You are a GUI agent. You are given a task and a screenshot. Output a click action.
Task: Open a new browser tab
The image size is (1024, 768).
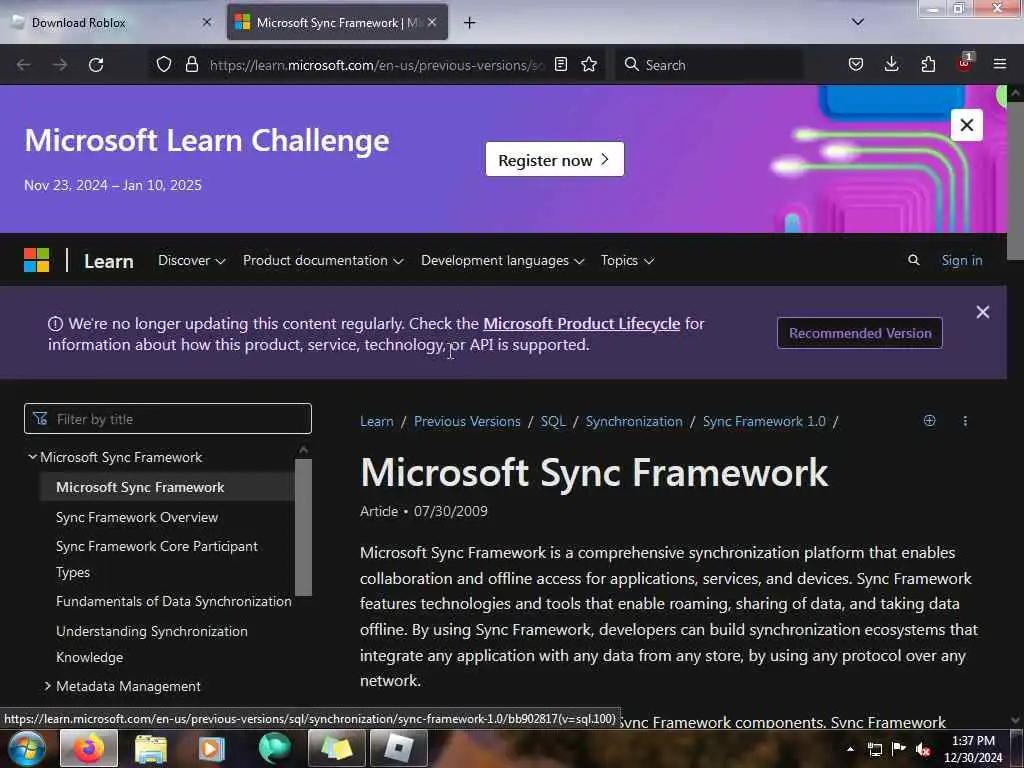[470, 23]
